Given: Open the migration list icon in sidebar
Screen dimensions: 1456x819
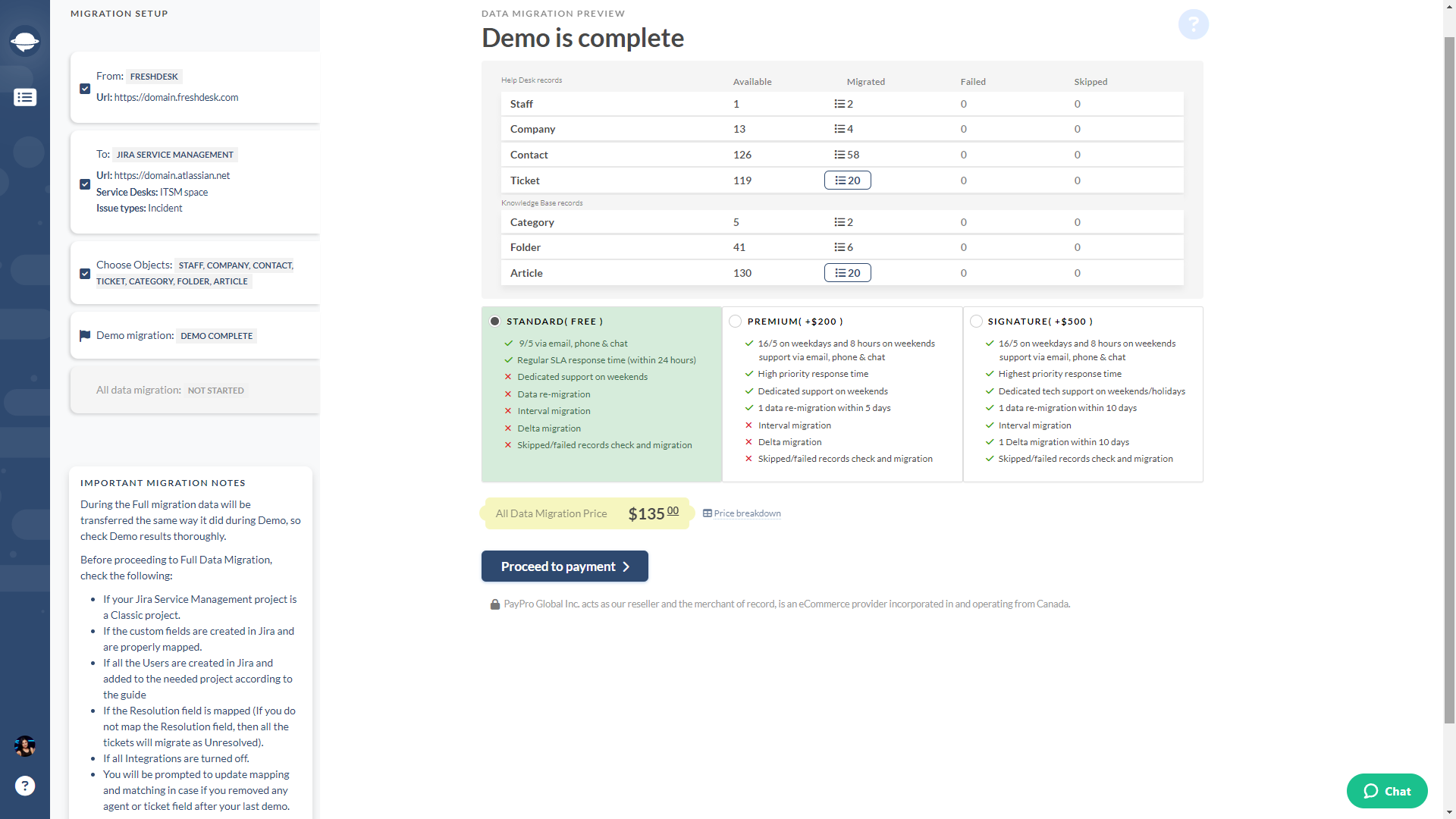Looking at the screenshot, I should point(25,97).
